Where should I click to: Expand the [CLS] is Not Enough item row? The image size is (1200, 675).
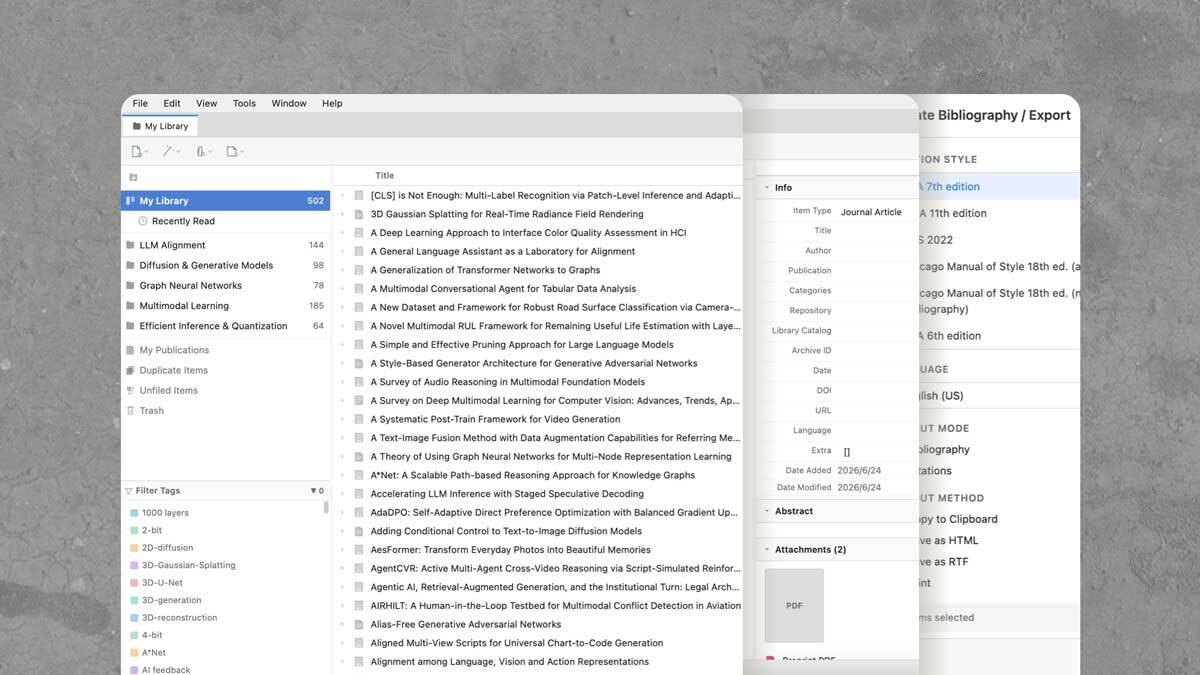(343, 195)
